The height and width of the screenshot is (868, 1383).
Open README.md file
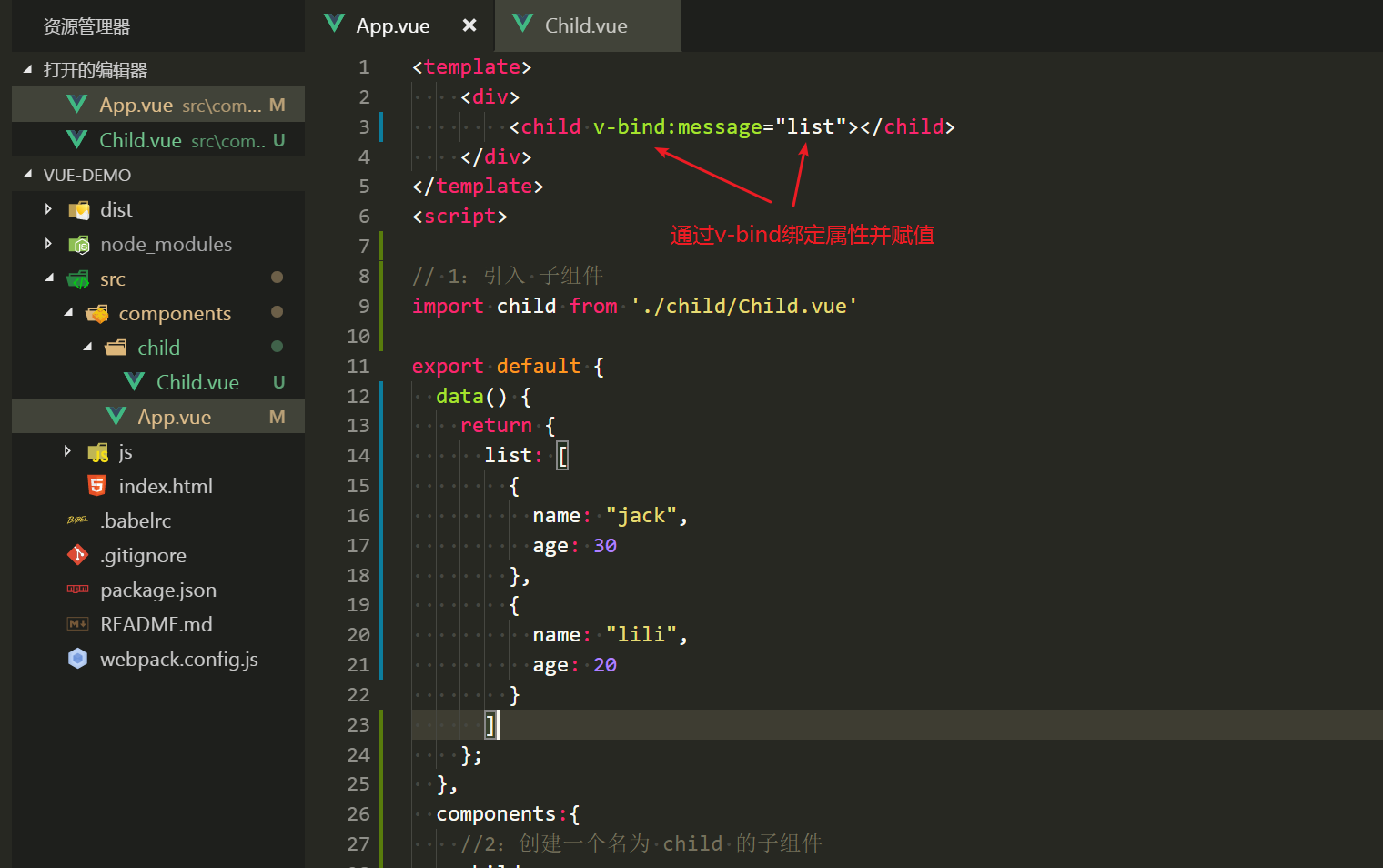[x=158, y=624]
